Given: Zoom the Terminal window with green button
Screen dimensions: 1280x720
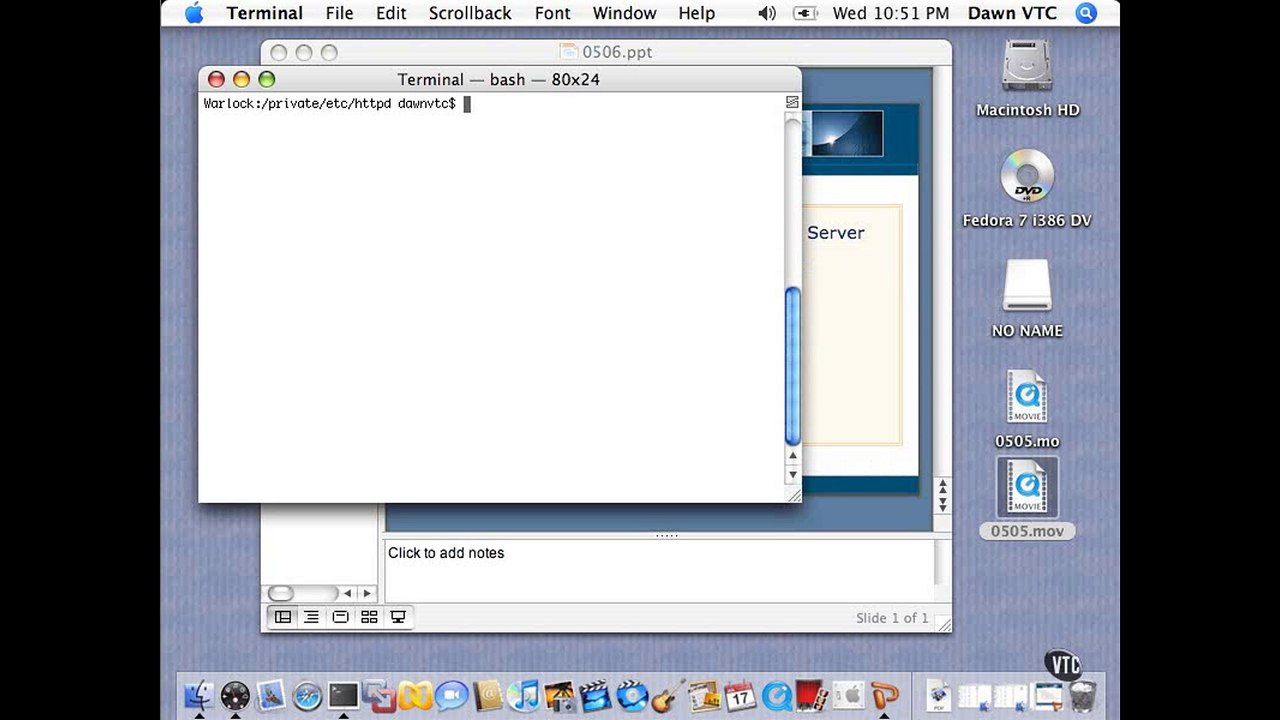Looking at the screenshot, I should (x=267, y=79).
